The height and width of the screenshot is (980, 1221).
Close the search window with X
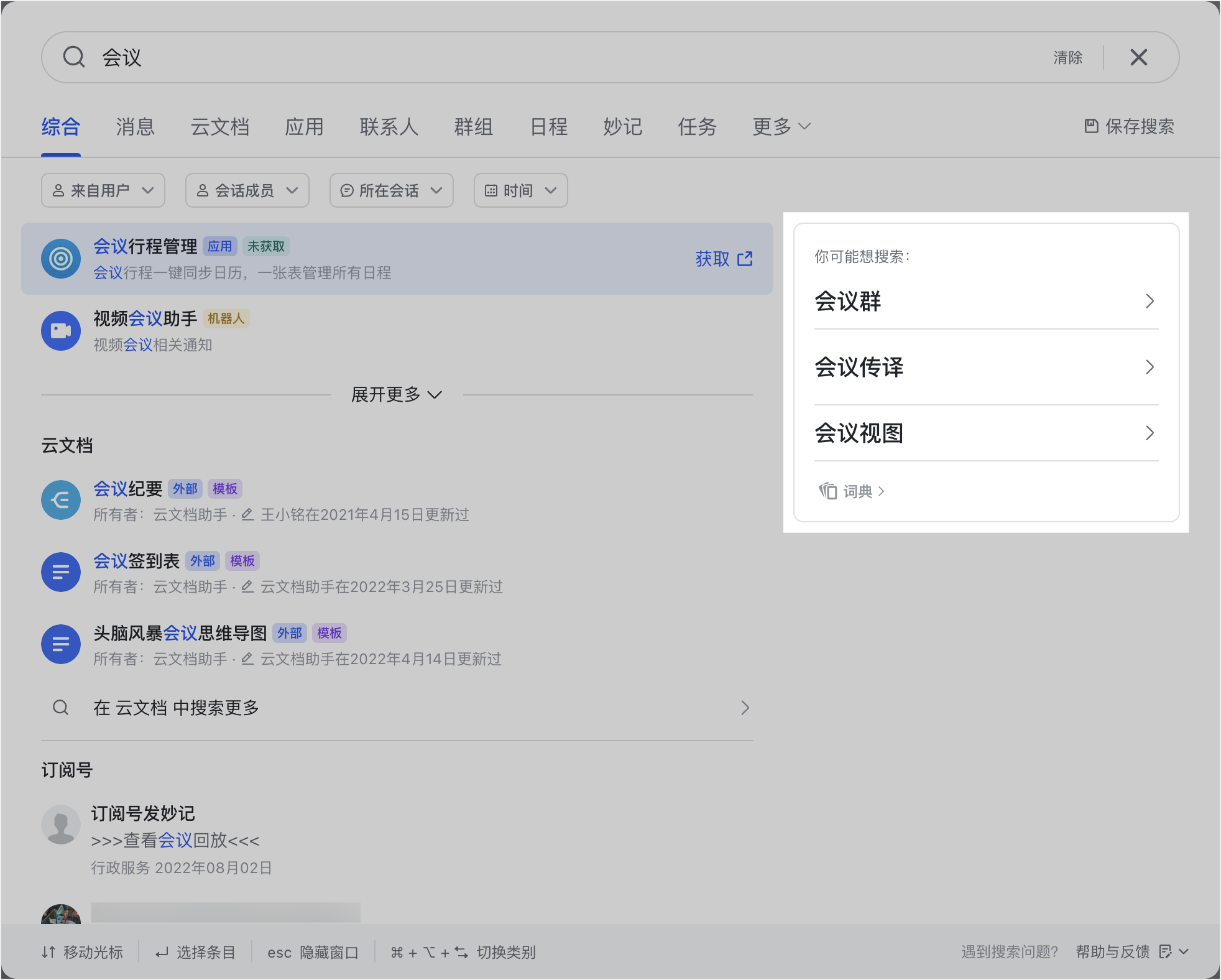click(x=1138, y=57)
